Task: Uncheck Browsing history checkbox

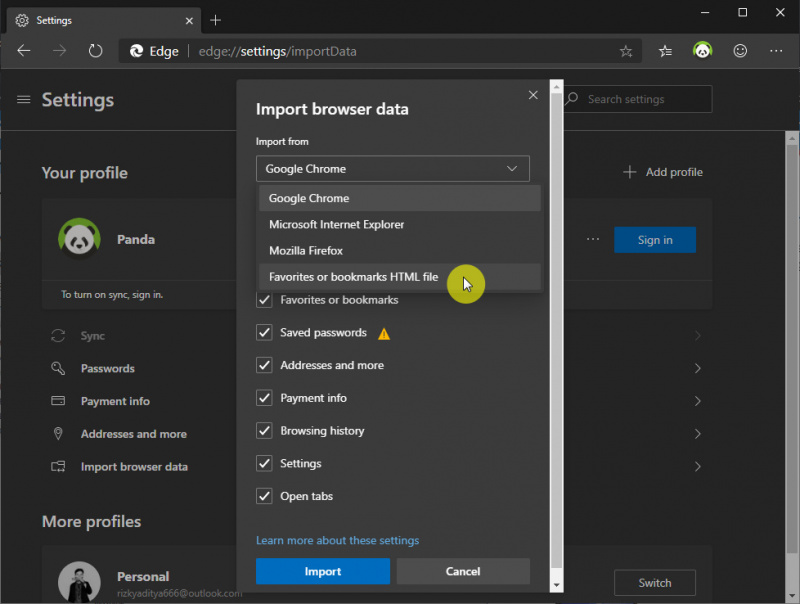Action: (x=264, y=431)
